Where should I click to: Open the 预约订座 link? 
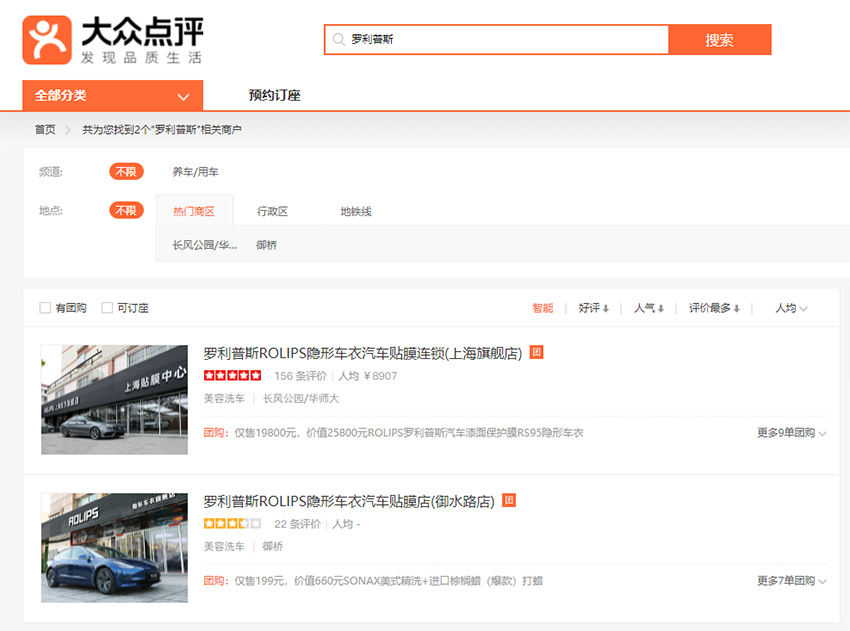(x=274, y=95)
